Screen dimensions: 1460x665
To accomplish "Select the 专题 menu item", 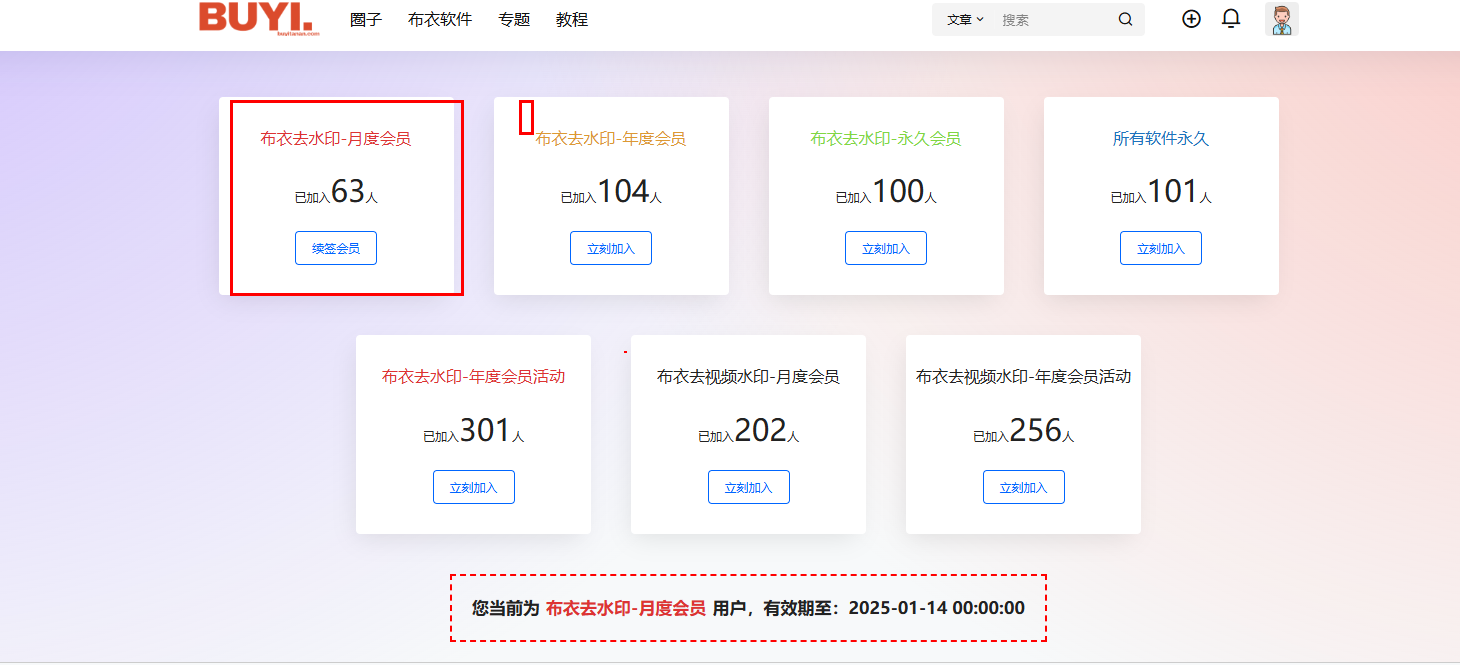I will click(514, 19).
